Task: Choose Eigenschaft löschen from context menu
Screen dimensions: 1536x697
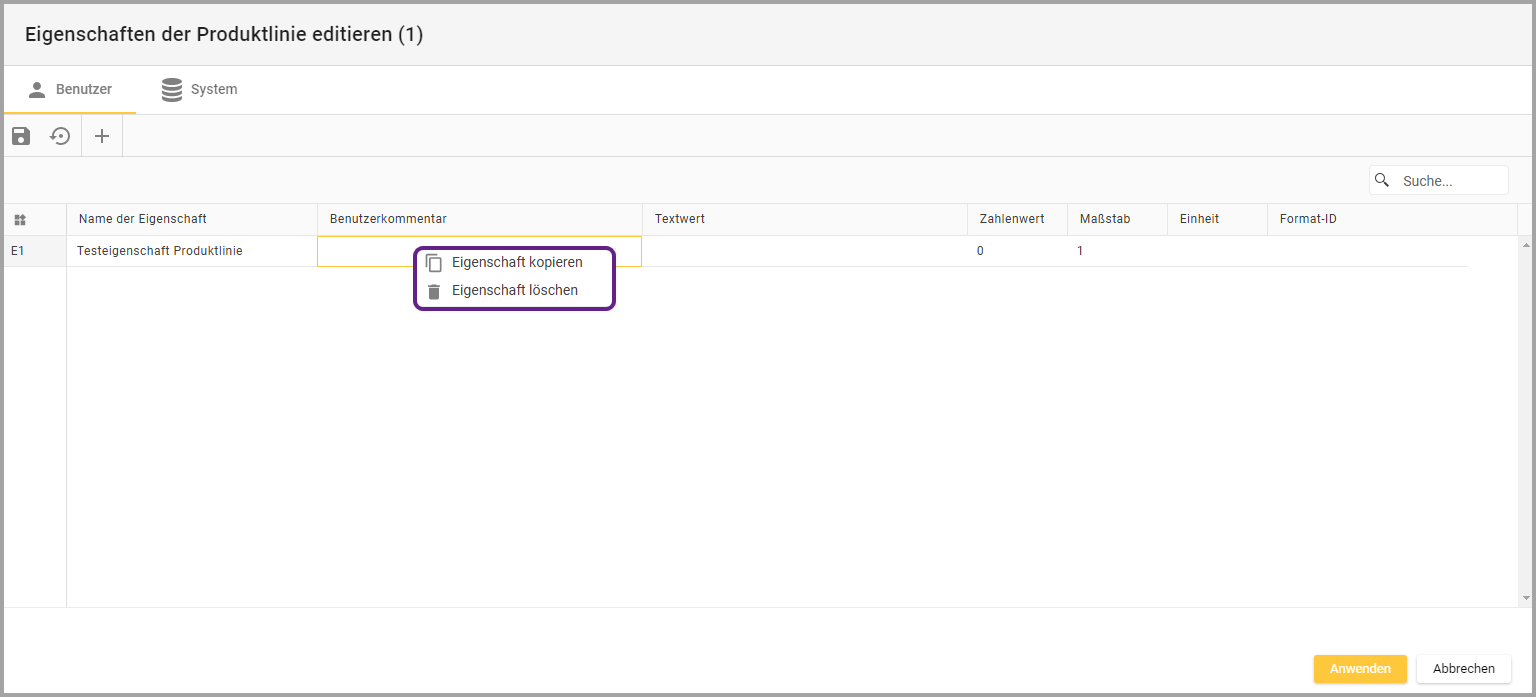Action: tap(514, 291)
